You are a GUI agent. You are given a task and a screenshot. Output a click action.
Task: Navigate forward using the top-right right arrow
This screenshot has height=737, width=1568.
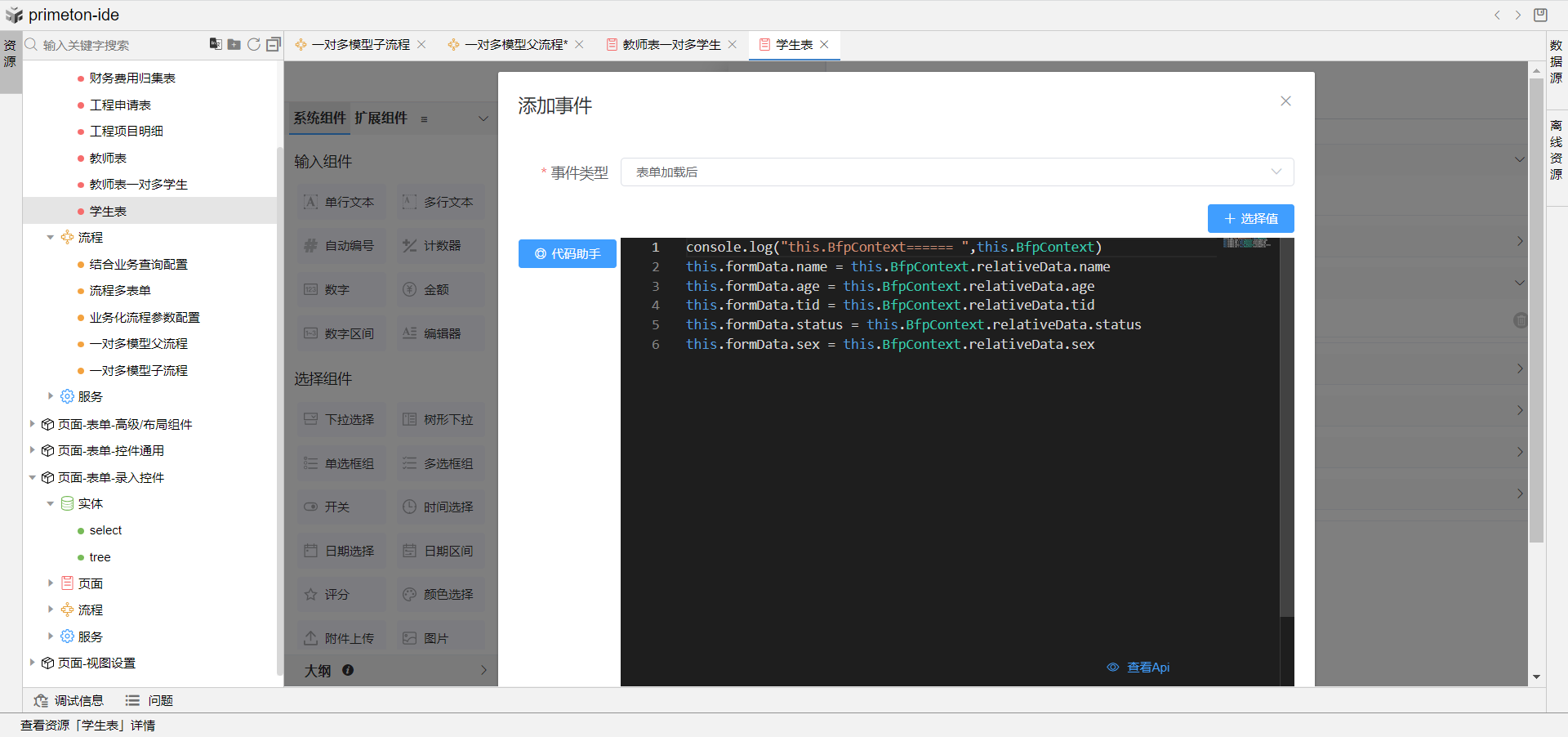1518,15
